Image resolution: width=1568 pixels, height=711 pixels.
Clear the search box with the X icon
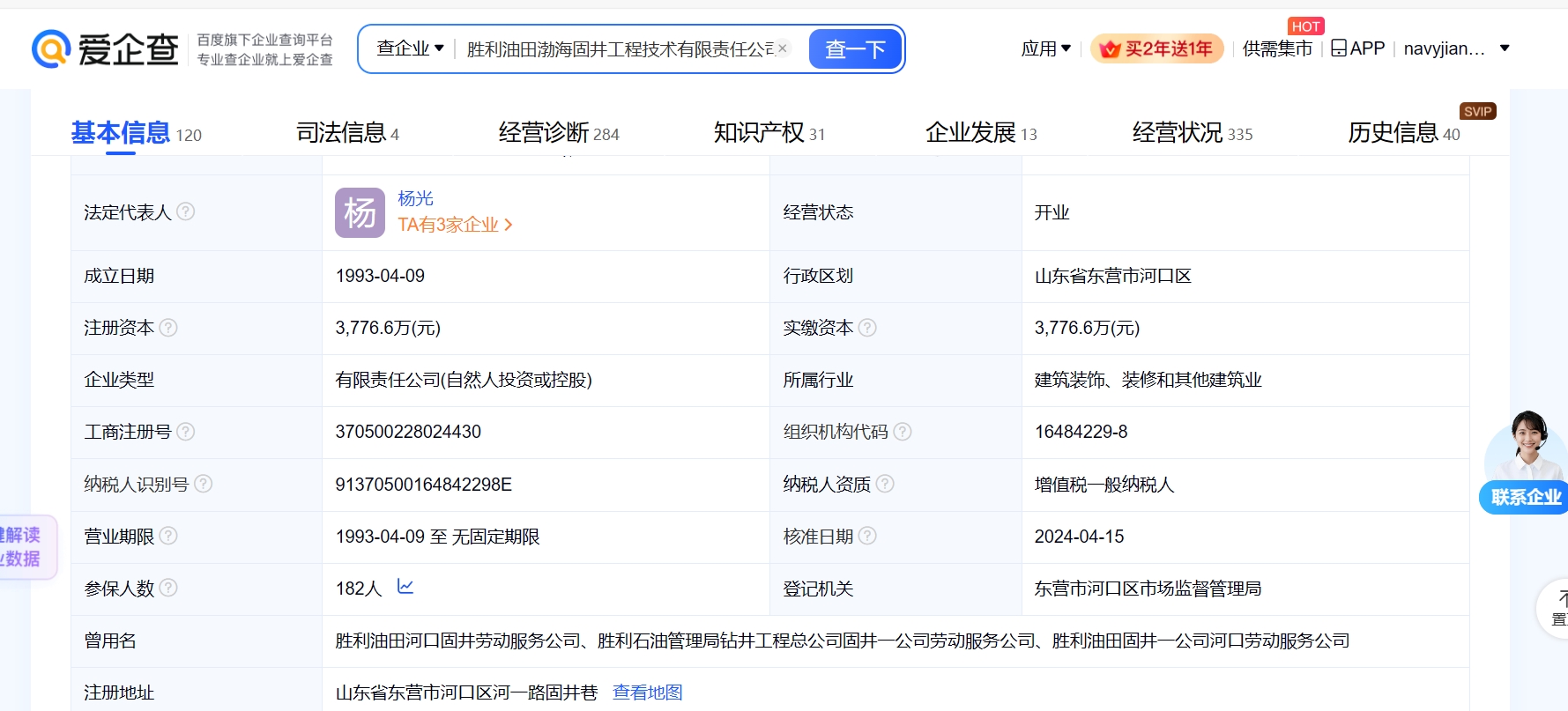click(x=782, y=48)
